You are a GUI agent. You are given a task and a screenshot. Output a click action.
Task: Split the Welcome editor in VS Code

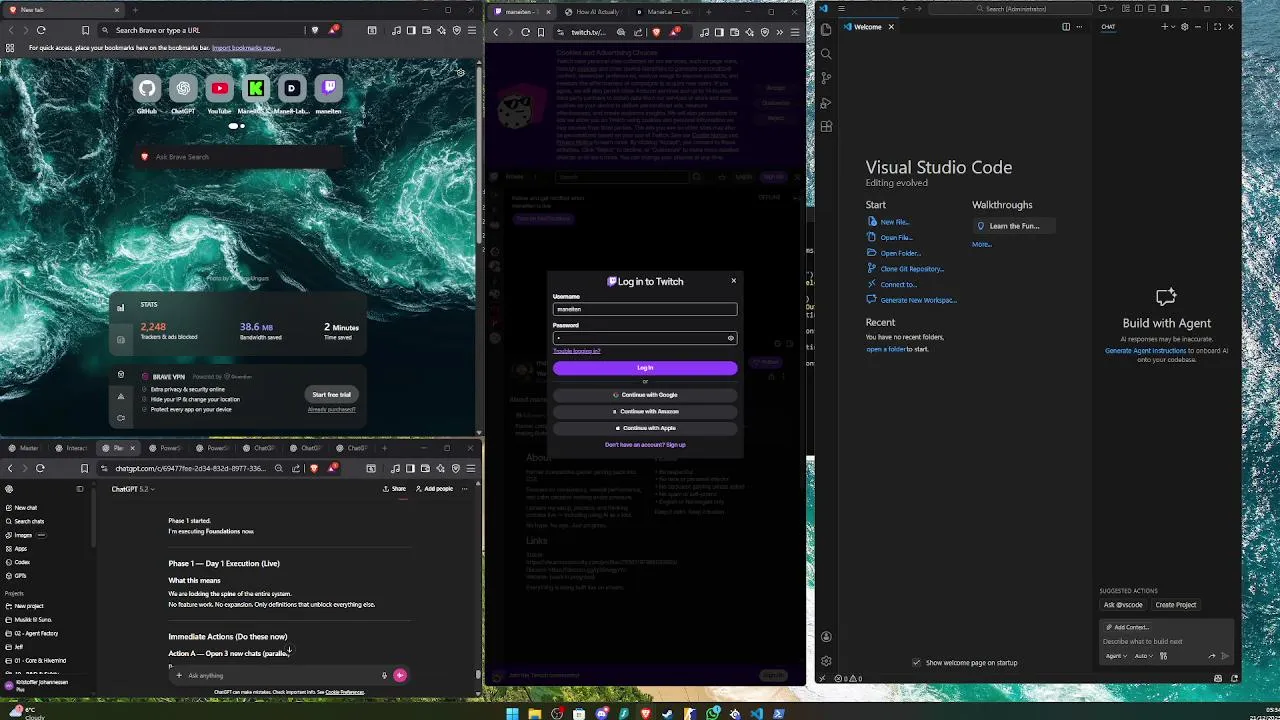(1066, 27)
